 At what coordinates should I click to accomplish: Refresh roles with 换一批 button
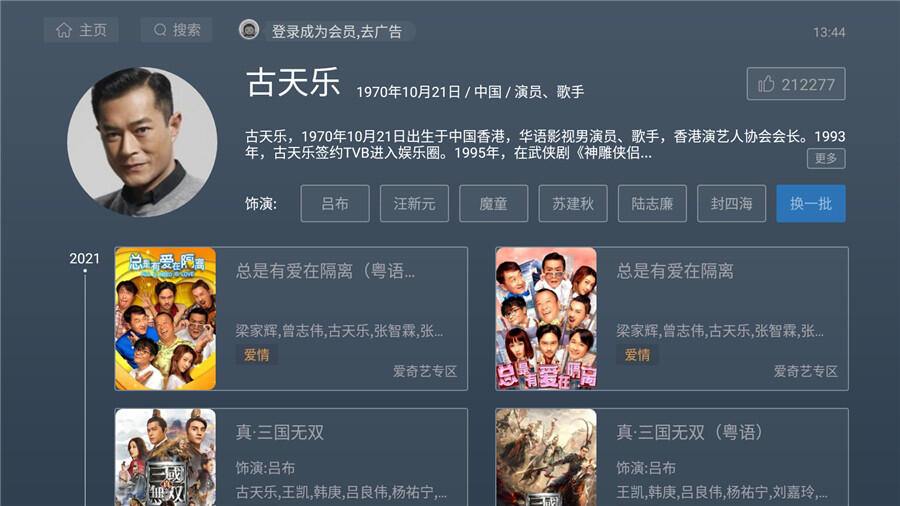coord(810,204)
